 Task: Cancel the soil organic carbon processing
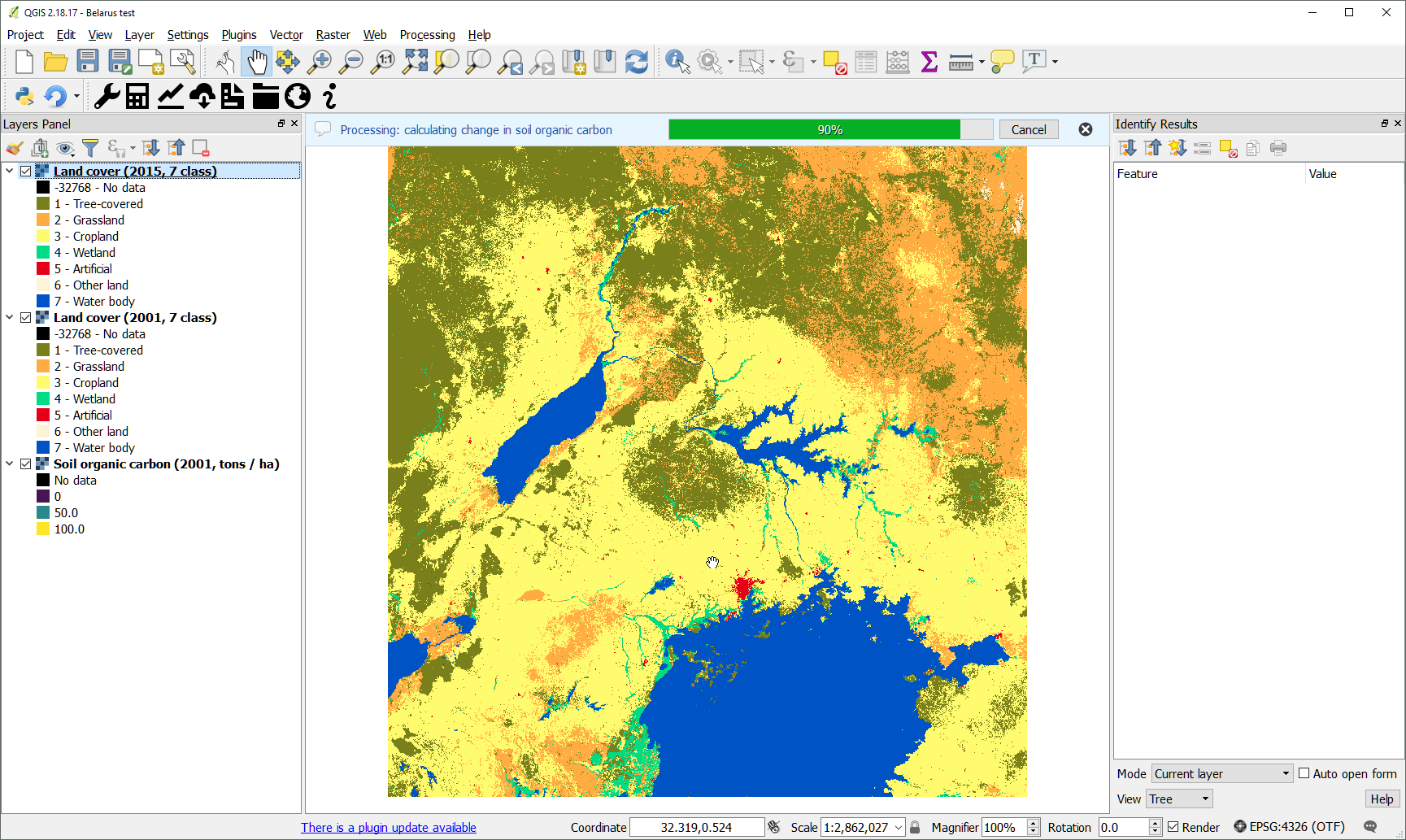tap(1029, 130)
